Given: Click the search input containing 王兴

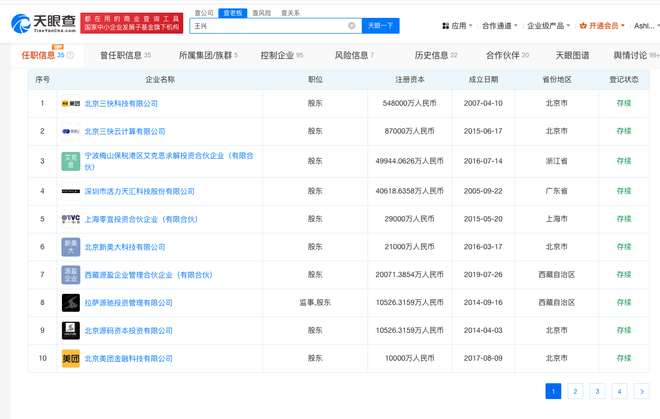Looking at the screenshot, I should point(268,26).
